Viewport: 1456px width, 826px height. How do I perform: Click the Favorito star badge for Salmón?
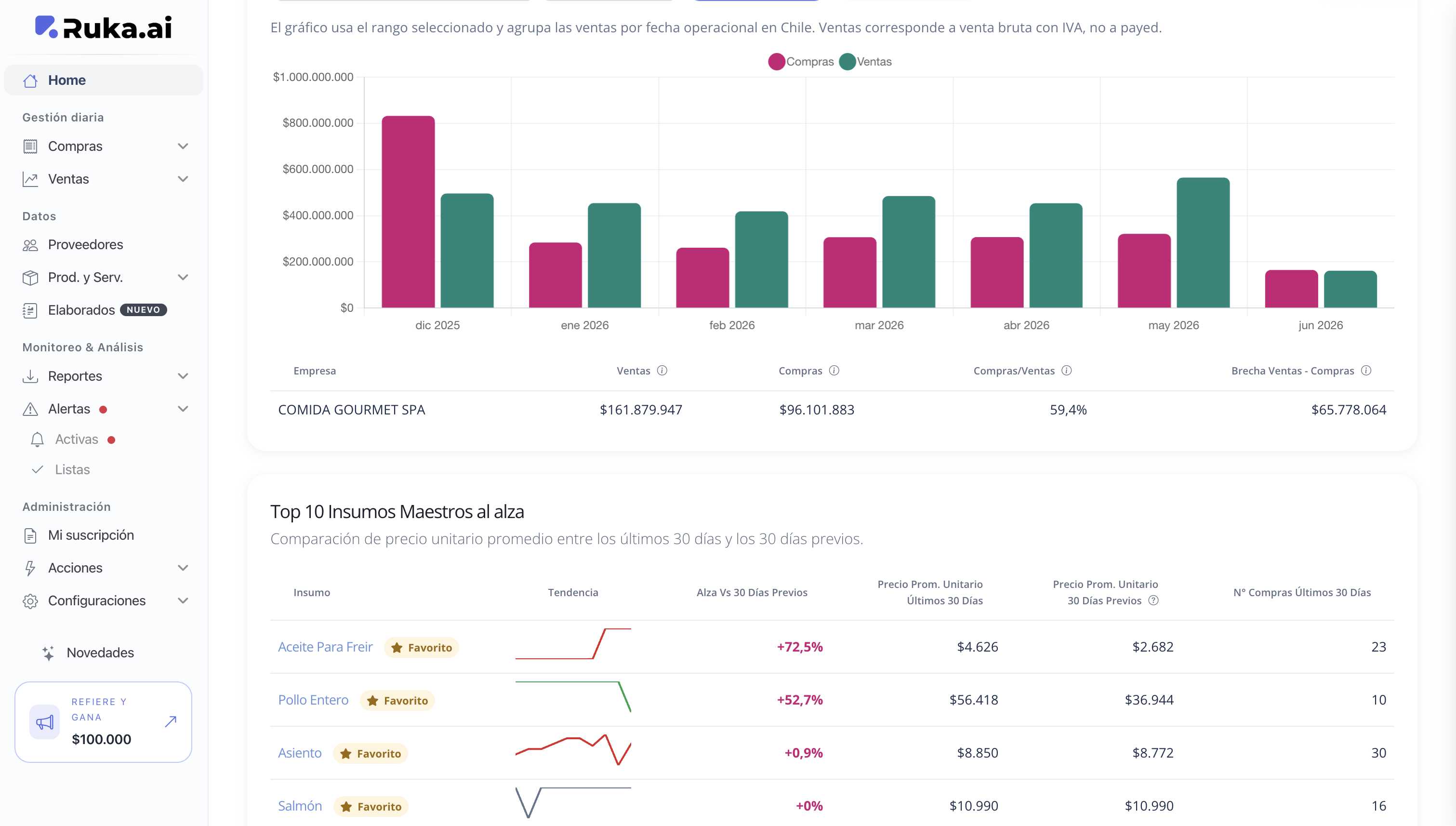(371, 806)
